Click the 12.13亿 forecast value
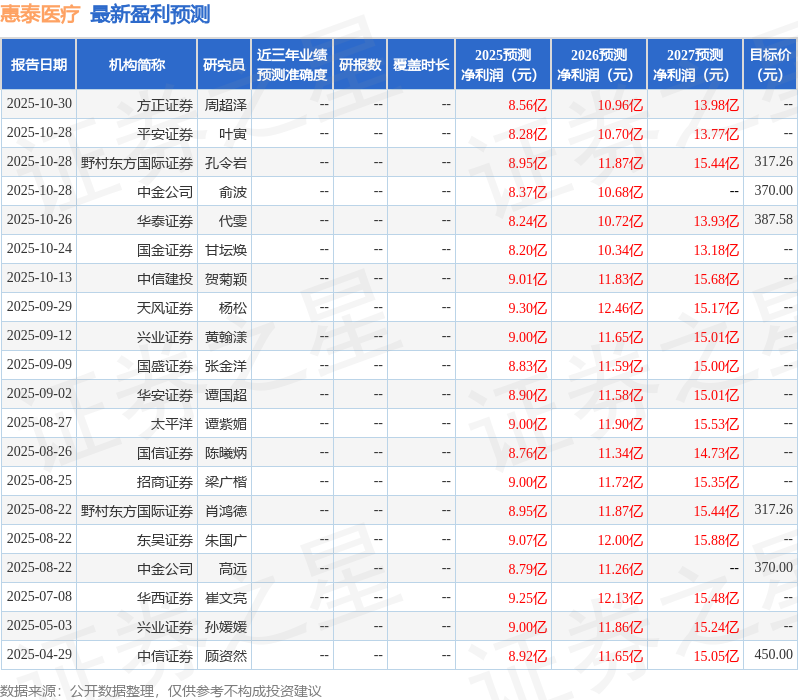The width and height of the screenshot is (798, 700). tap(620, 598)
